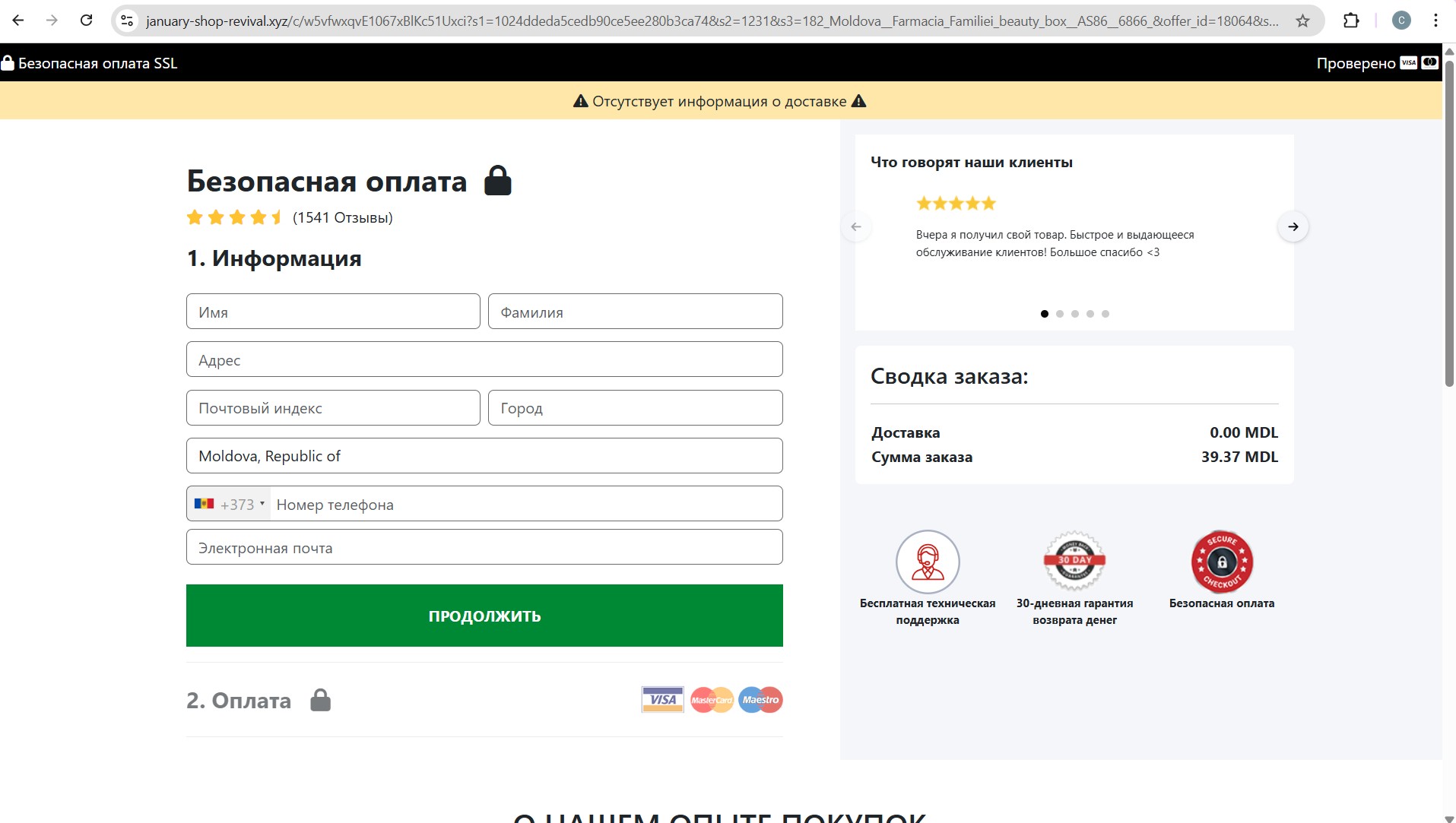Select the last review carousel dot

(x=1105, y=314)
